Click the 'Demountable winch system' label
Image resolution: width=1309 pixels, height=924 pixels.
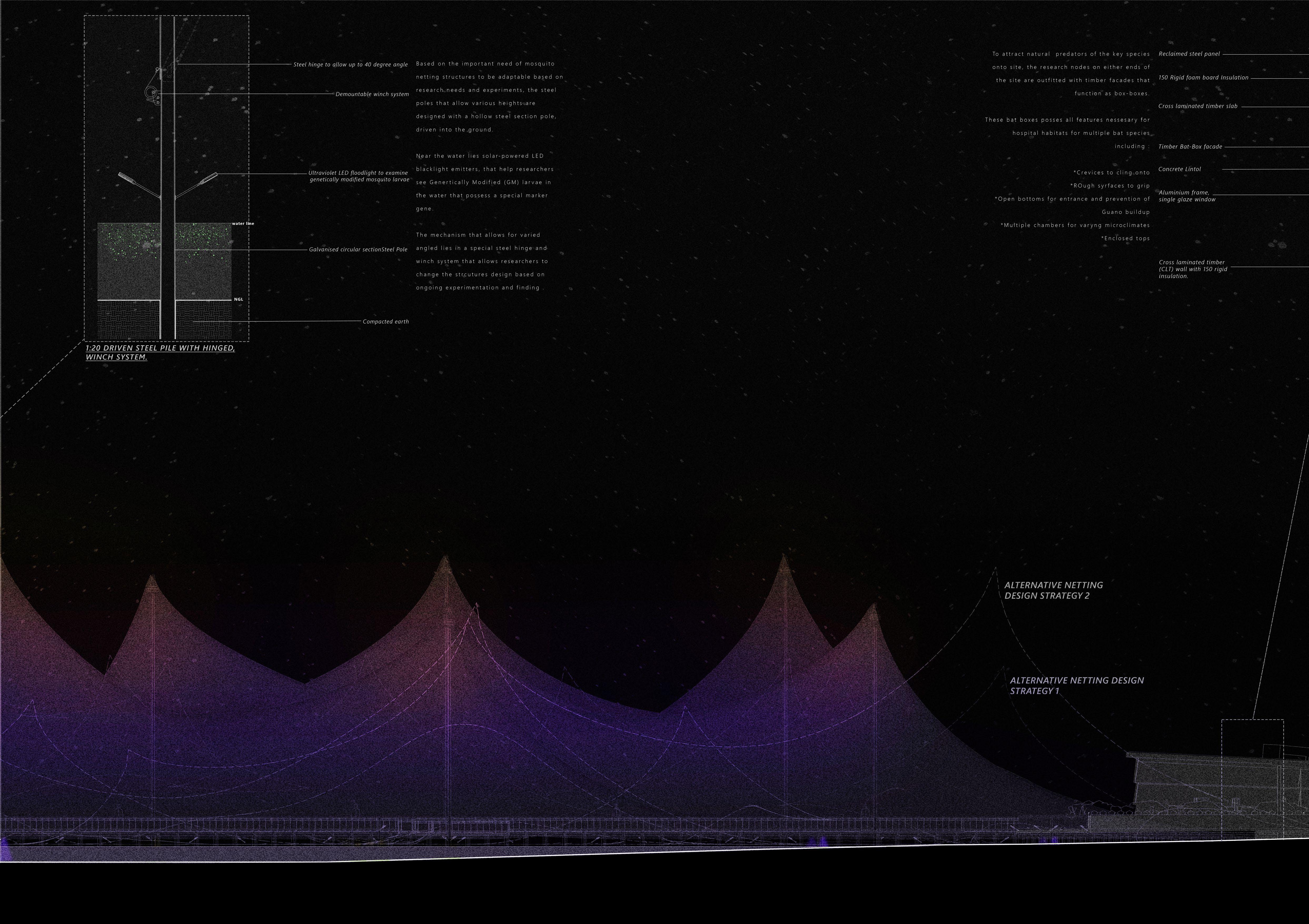click(372, 94)
